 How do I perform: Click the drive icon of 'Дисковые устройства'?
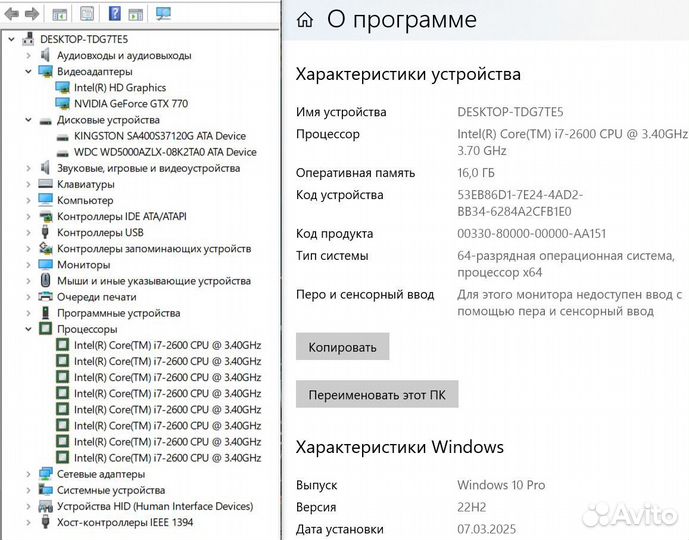pos(45,121)
